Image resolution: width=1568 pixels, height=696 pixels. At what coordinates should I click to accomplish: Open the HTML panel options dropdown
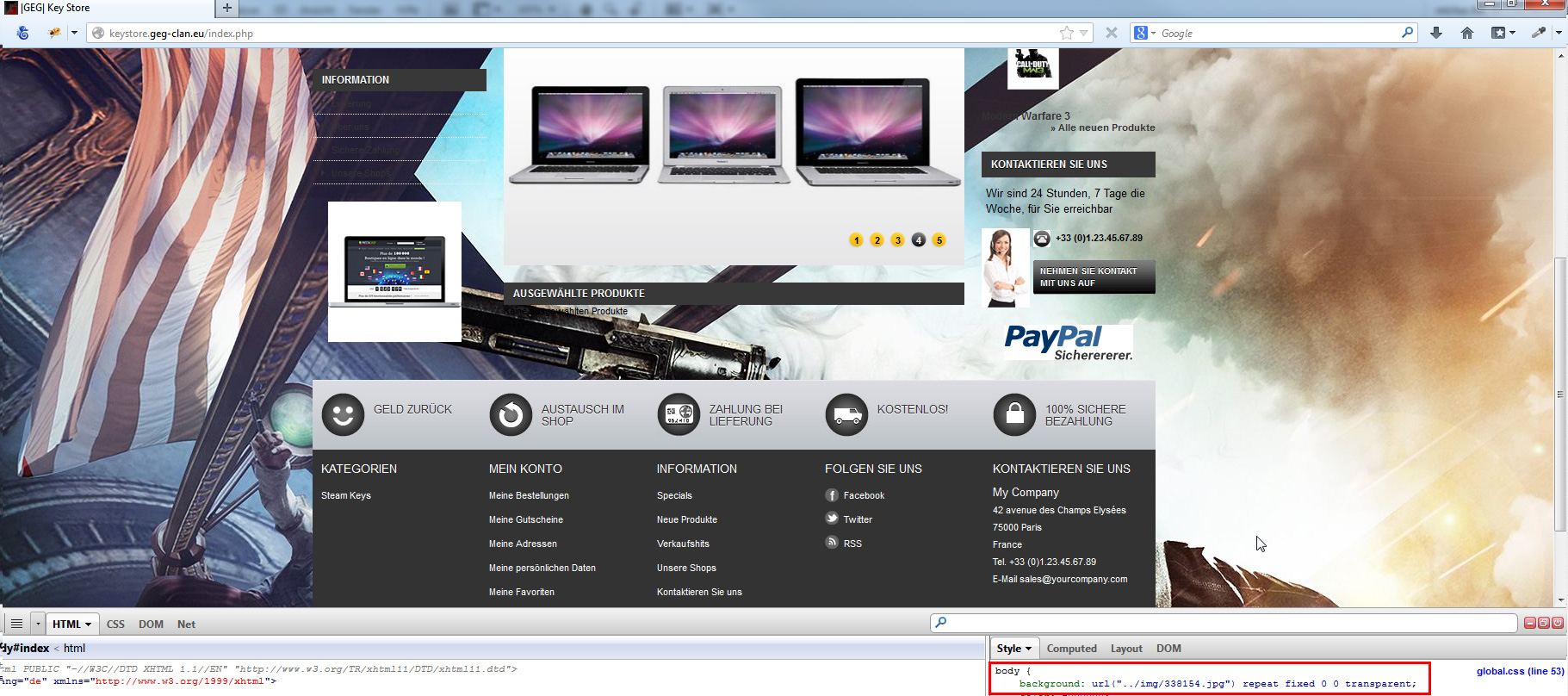[88, 625]
